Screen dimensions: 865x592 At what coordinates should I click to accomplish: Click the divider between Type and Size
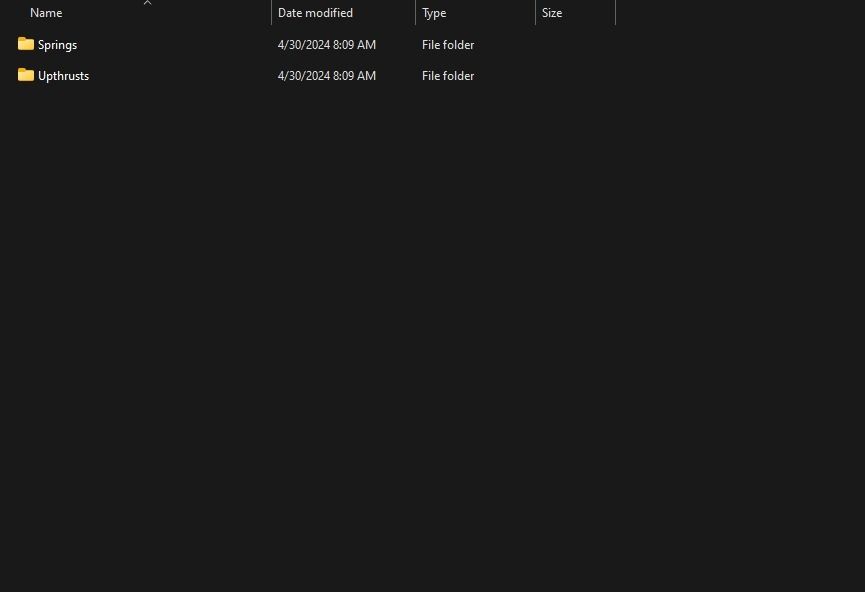click(x=535, y=13)
